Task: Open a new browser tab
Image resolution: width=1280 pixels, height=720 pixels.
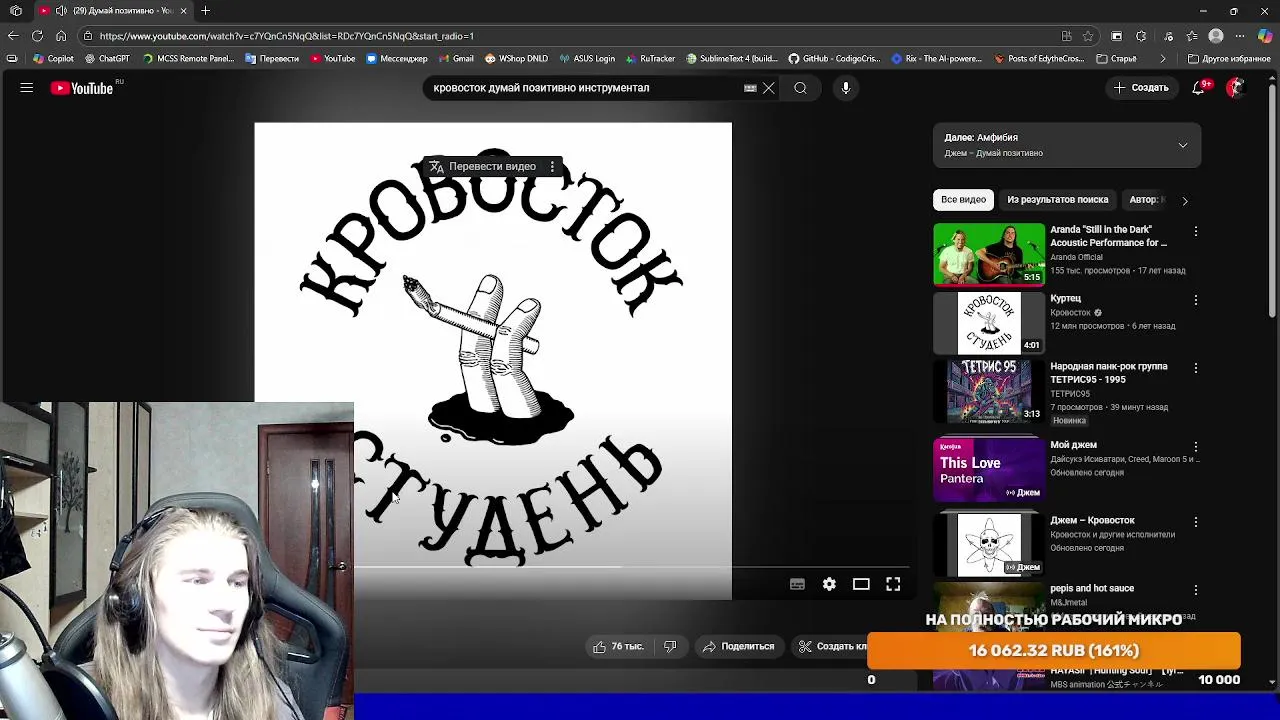Action: tap(205, 11)
